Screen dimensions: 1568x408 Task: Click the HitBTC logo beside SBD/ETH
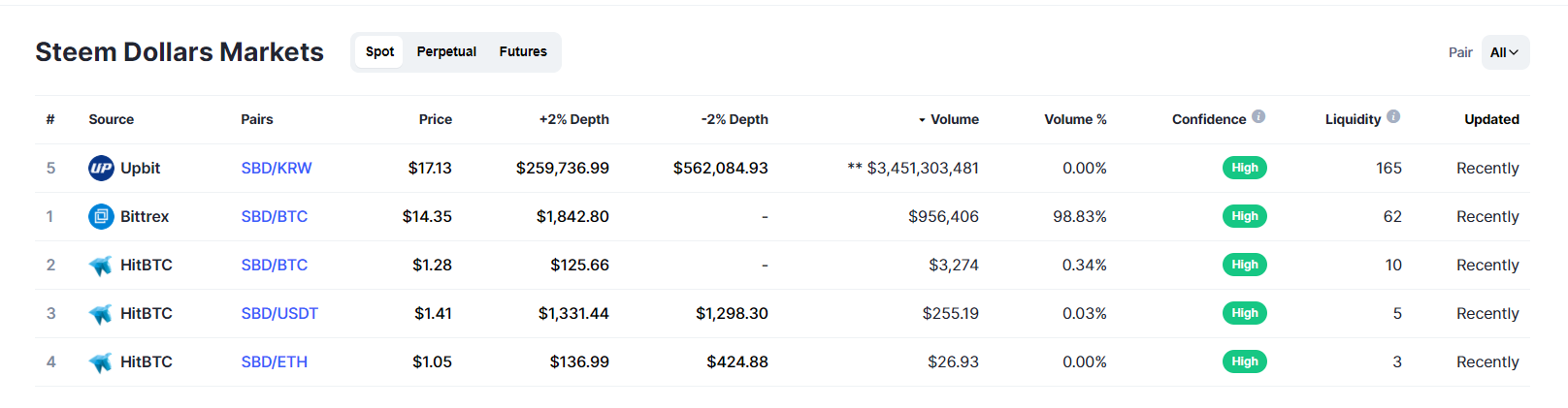click(x=100, y=362)
